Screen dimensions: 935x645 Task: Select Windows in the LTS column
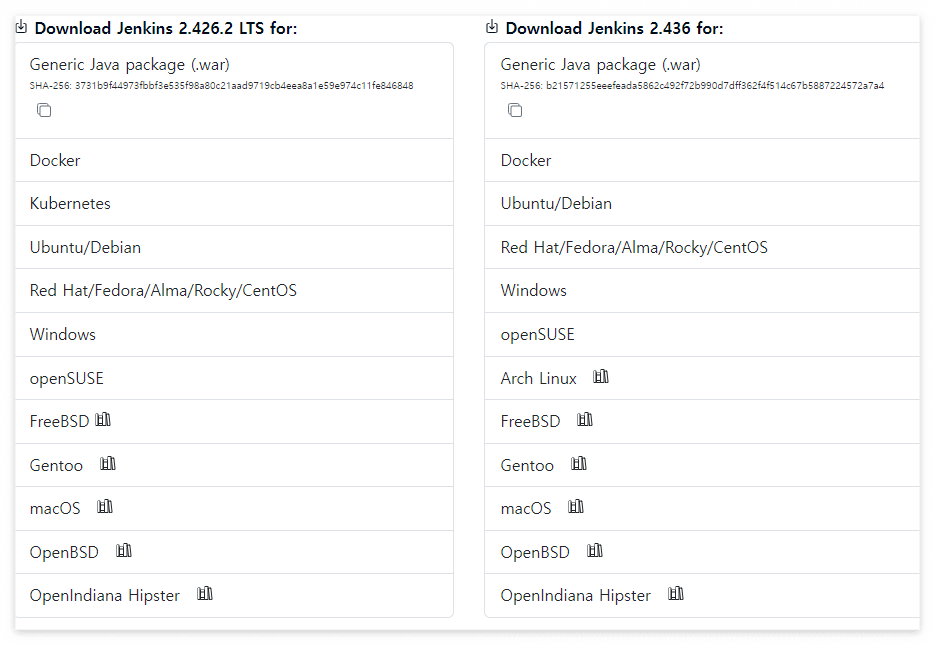(x=234, y=334)
